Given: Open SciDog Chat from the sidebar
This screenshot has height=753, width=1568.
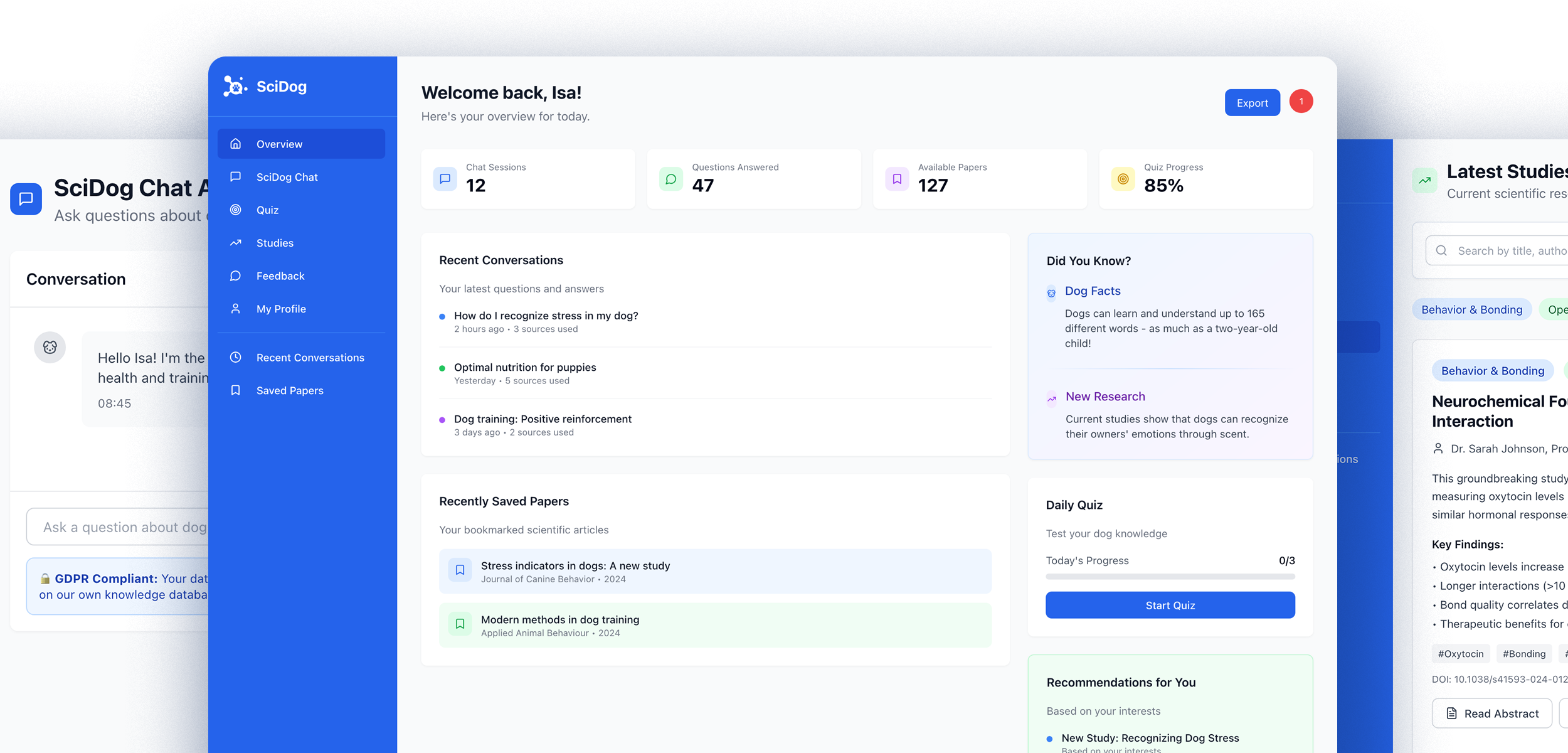Looking at the screenshot, I should [x=301, y=177].
